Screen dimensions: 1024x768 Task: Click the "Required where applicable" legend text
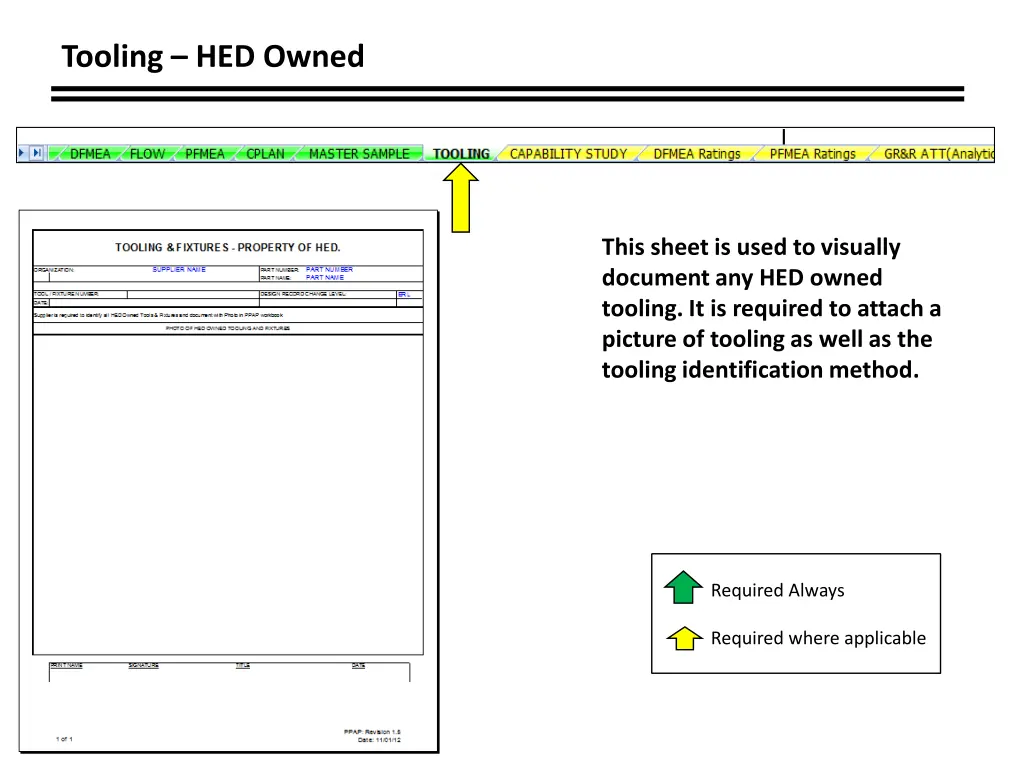click(x=818, y=638)
